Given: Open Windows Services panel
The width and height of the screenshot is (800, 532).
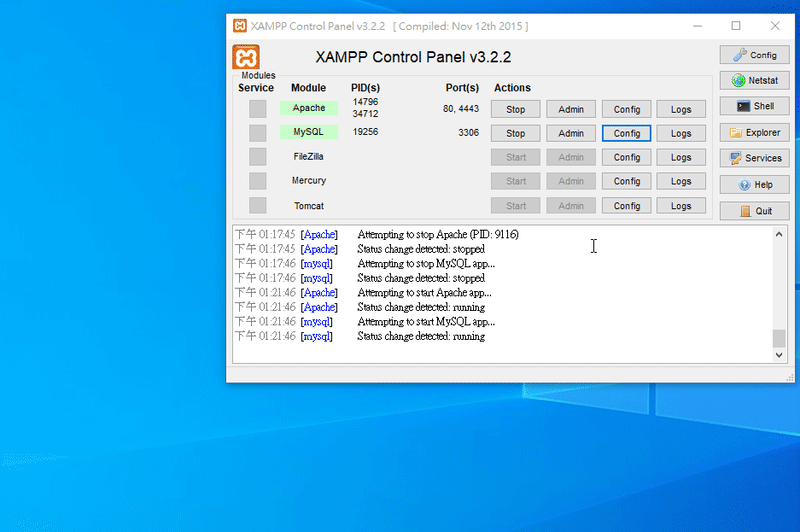Looking at the screenshot, I should (x=755, y=158).
